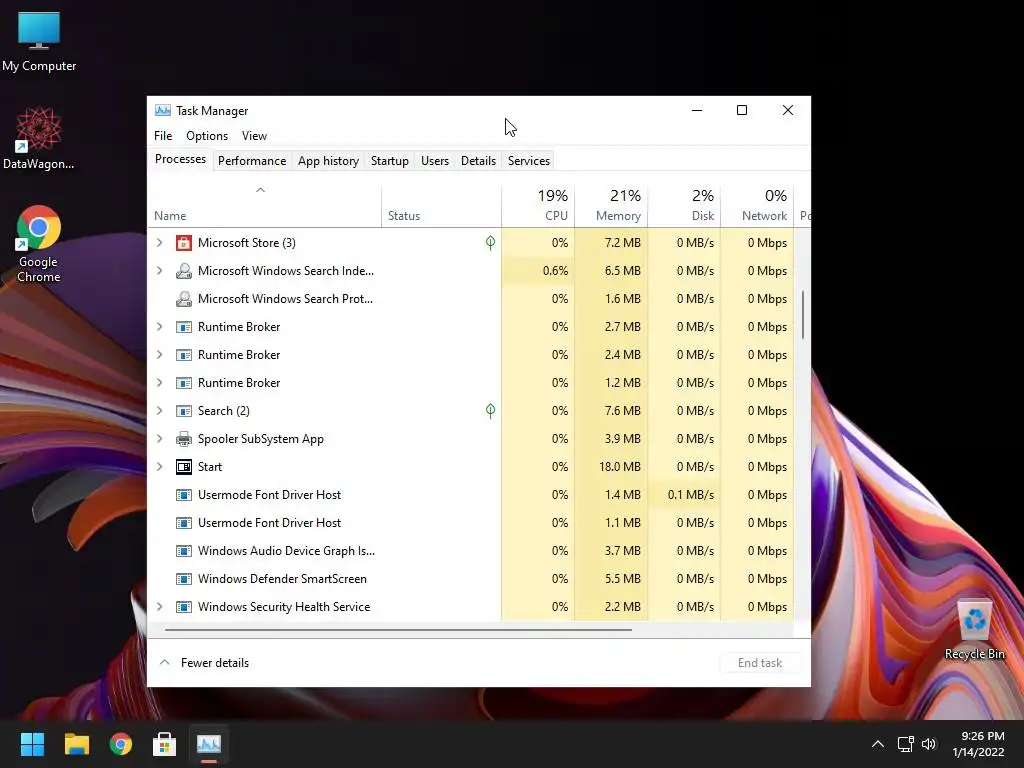Open the DataWagon desktop shortcut
Viewport: 1024px width, 768px height.
point(39,138)
